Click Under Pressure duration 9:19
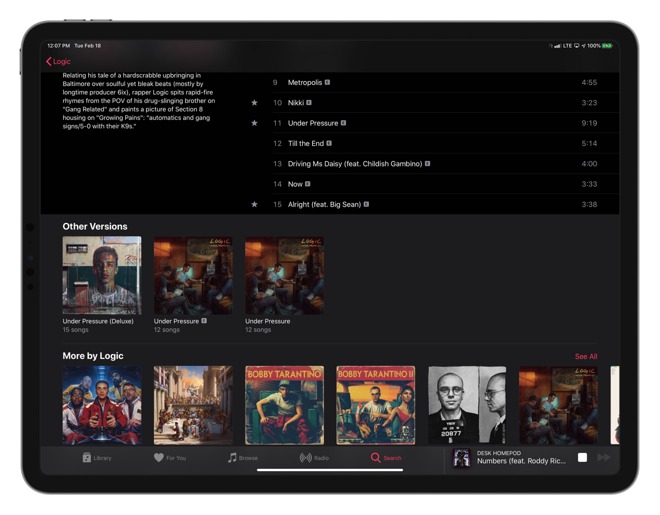This screenshot has width=660, height=515. pos(589,123)
